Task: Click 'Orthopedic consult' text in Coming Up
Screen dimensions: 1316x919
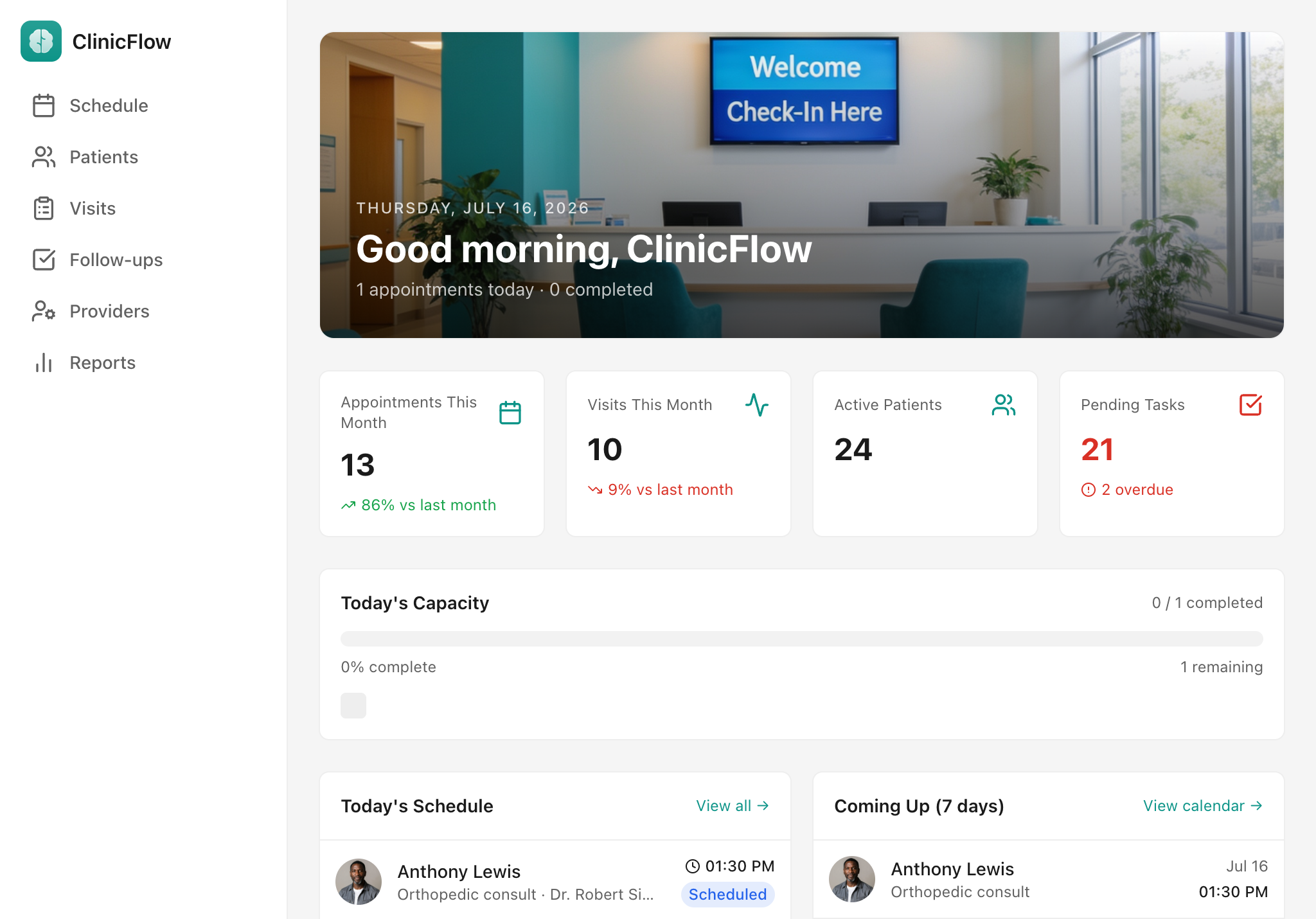Action: 960,892
